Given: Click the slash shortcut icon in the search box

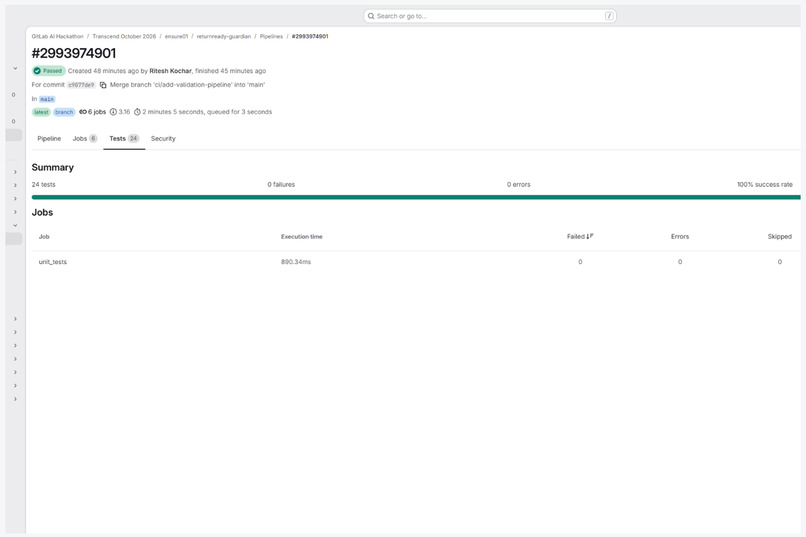Looking at the screenshot, I should pos(609,16).
